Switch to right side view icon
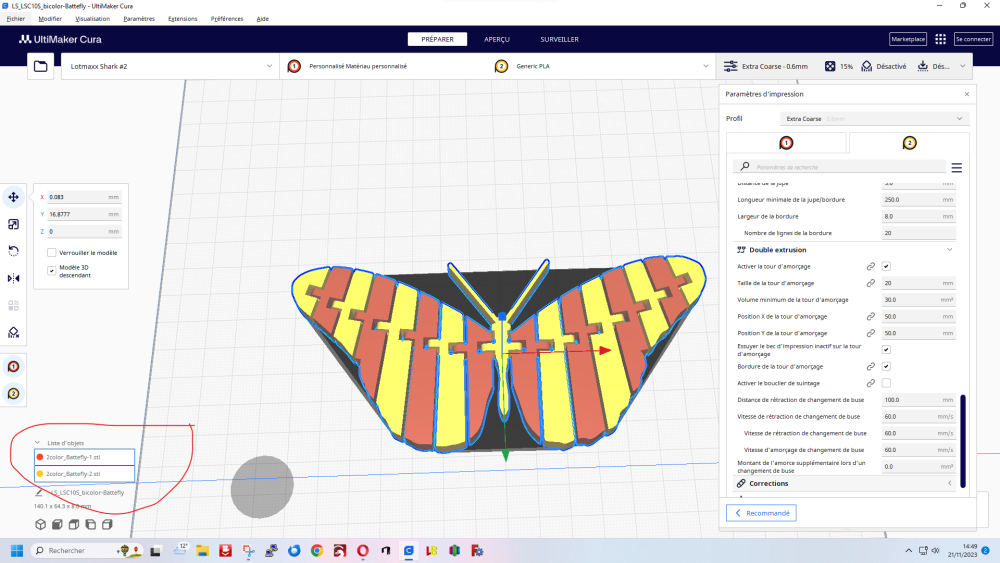Image resolution: width=1000 pixels, height=563 pixels. coord(107,524)
